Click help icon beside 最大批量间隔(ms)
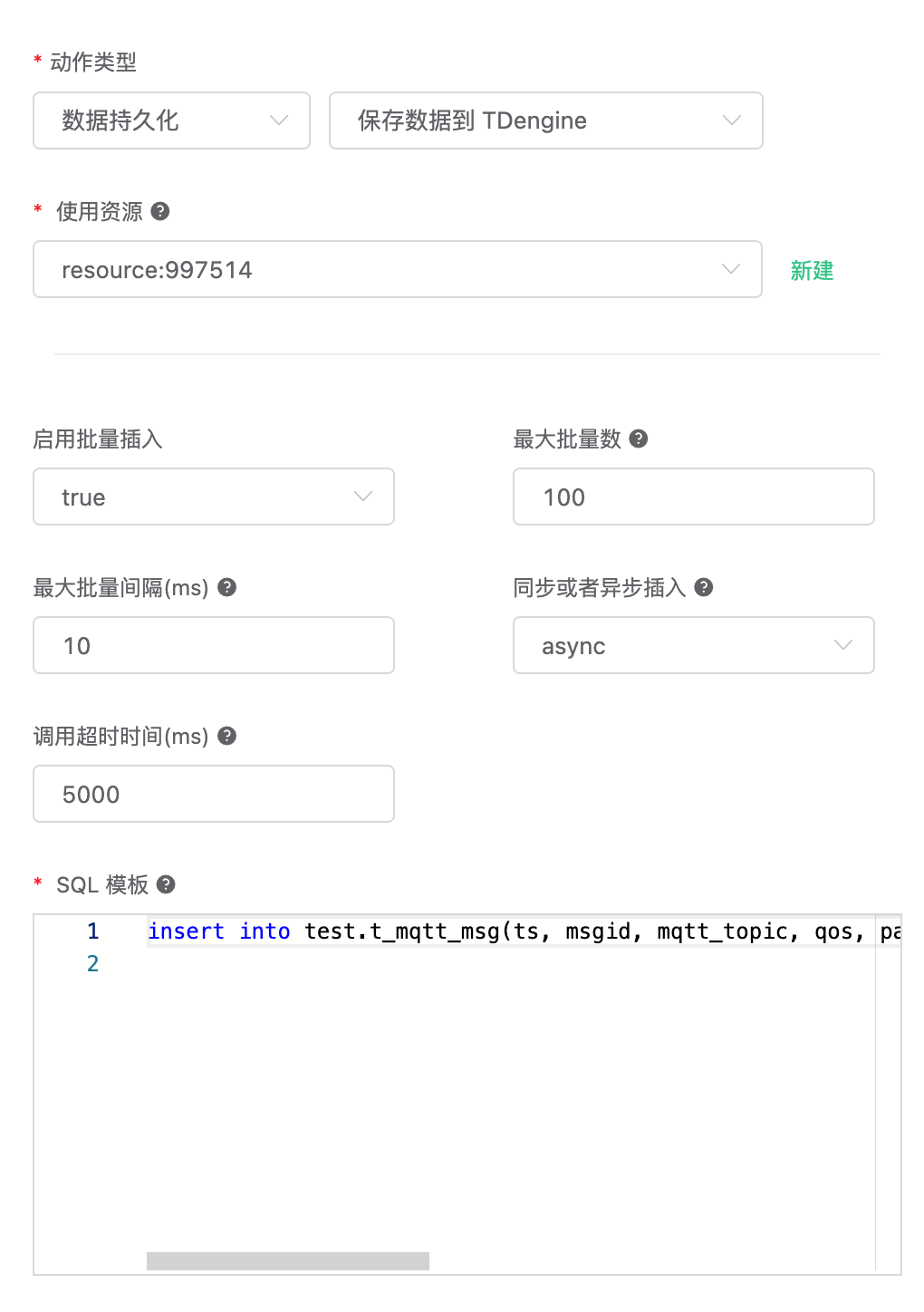The image size is (924, 1312). point(227,587)
